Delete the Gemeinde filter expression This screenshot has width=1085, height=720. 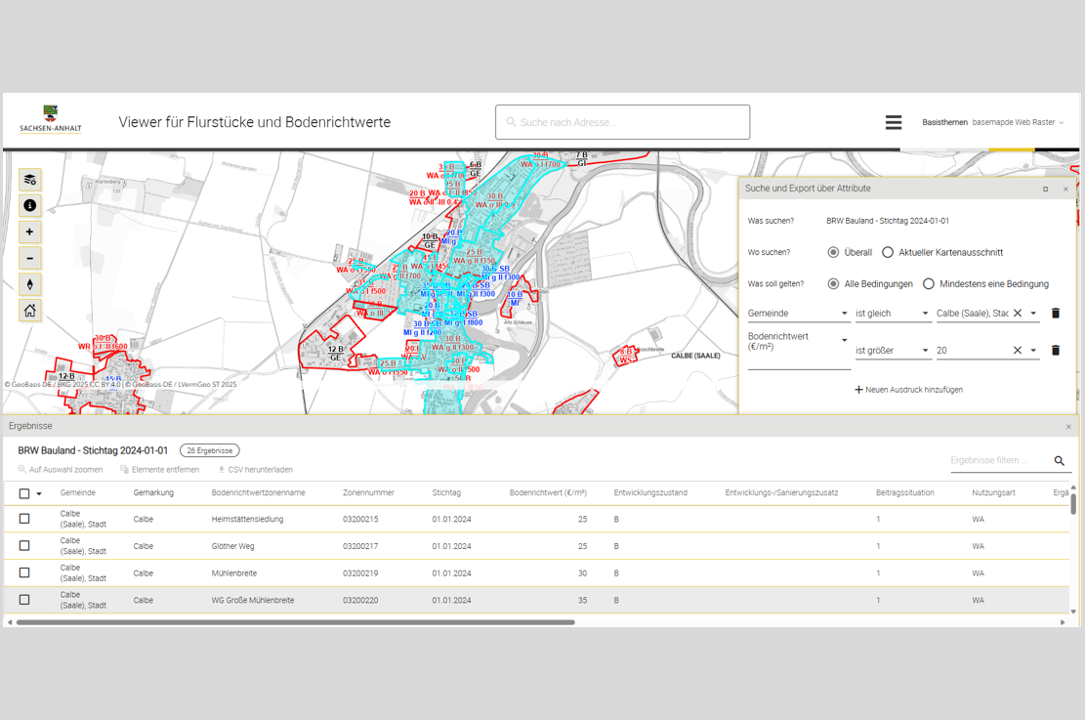pyautogui.click(x=1055, y=313)
